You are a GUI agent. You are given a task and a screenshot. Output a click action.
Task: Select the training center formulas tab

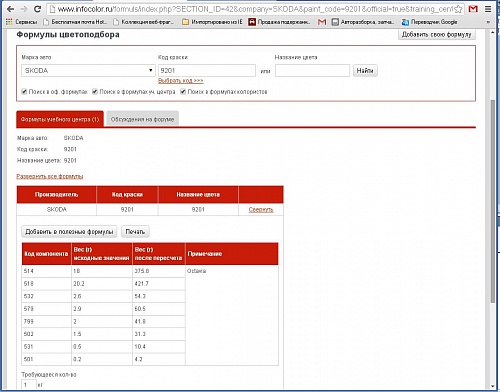[x=60, y=119]
